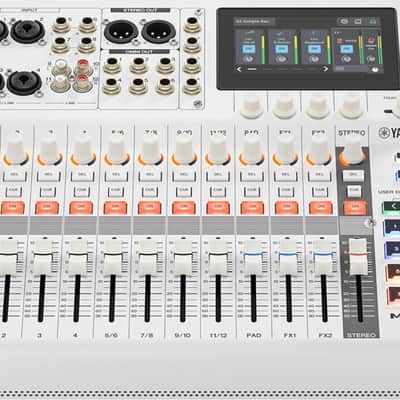
Task: Select the left XLR connector under STEREO OUT
Action: (x=121, y=31)
